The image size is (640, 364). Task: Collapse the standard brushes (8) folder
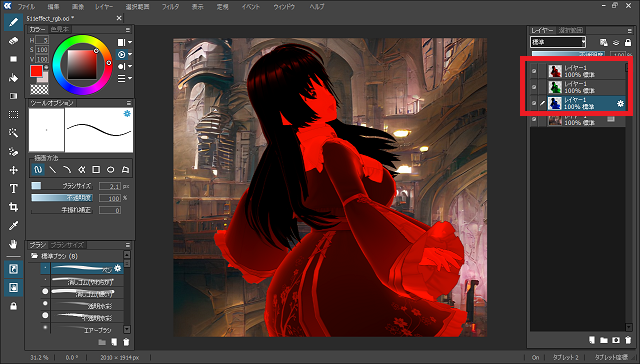34,256
